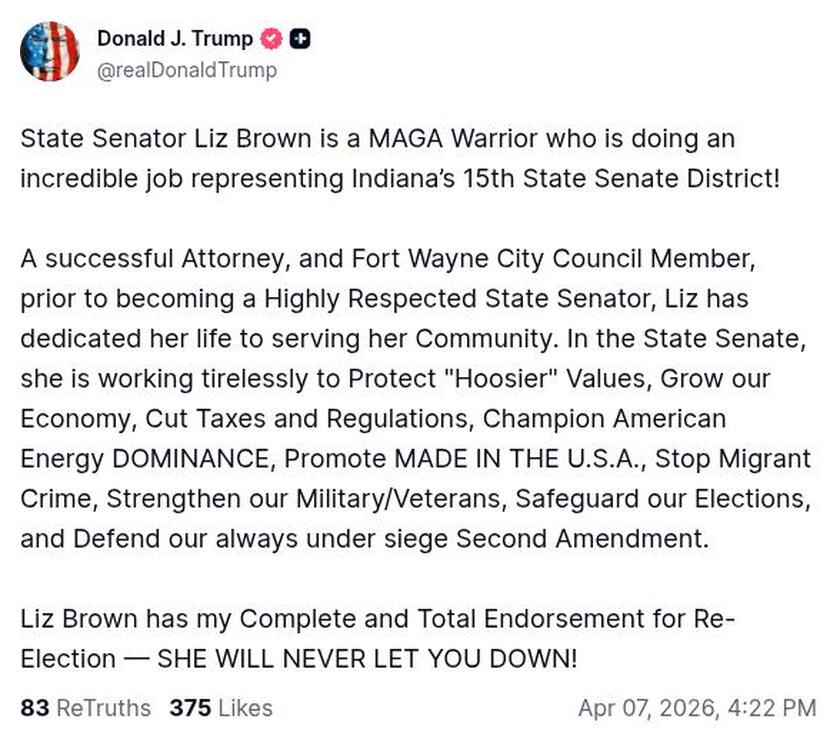Screen dimensions: 840x749
Task: Click "Fort Wayne City Council Member" text
Action: [547, 258]
